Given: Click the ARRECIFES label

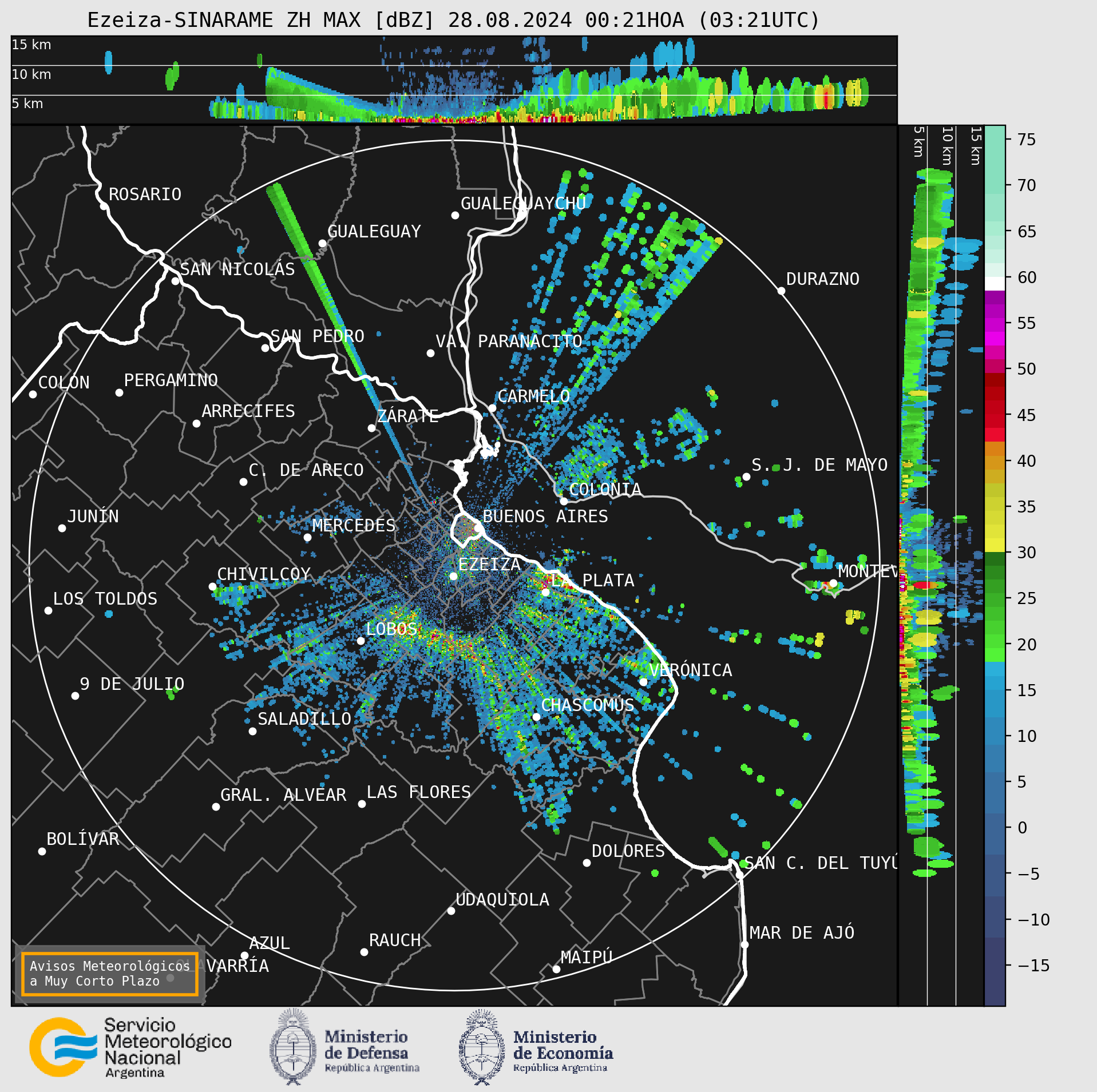Looking at the screenshot, I should [248, 411].
